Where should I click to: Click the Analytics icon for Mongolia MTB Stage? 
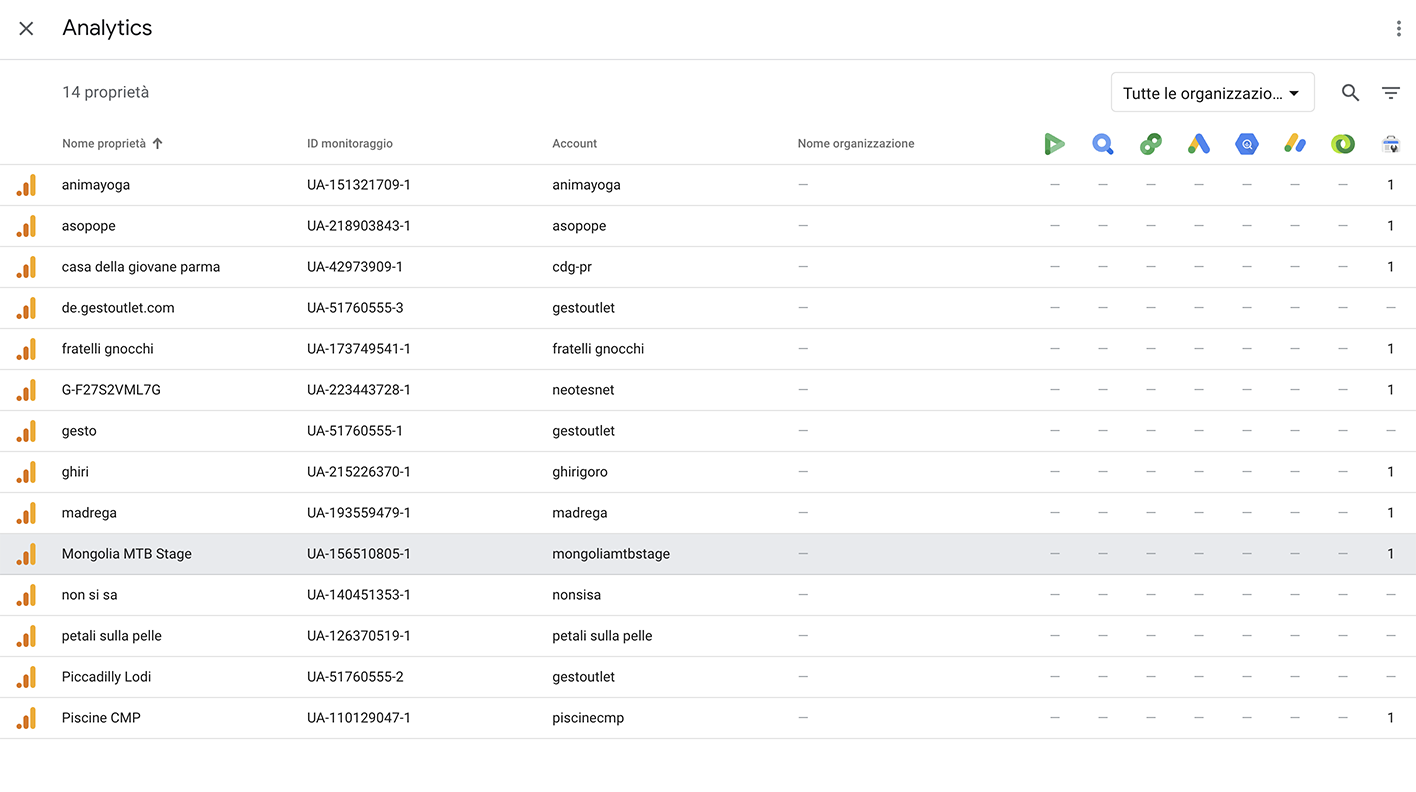[x=26, y=554]
